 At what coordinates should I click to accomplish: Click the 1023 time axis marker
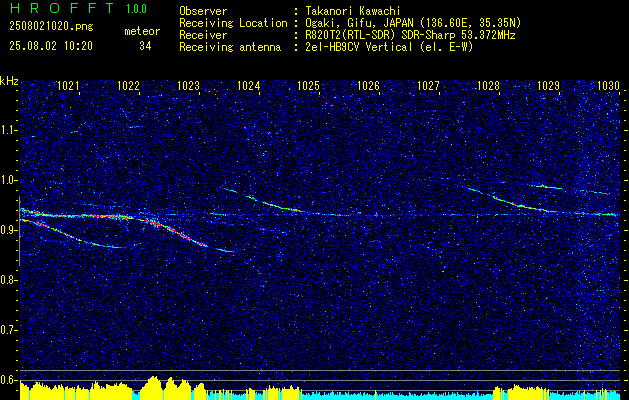pos(189,85)
